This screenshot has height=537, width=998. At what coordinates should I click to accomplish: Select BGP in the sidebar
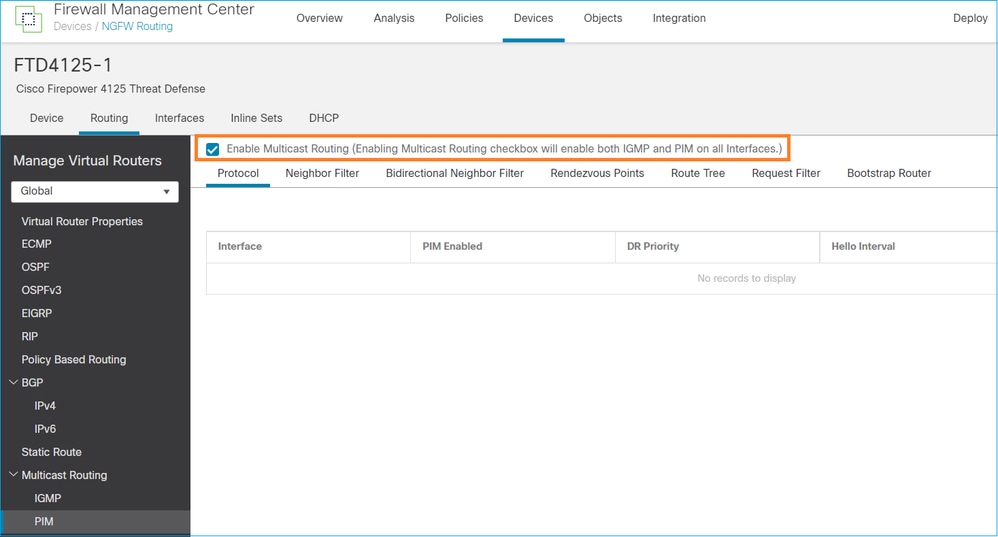click(x=32, y=382)
